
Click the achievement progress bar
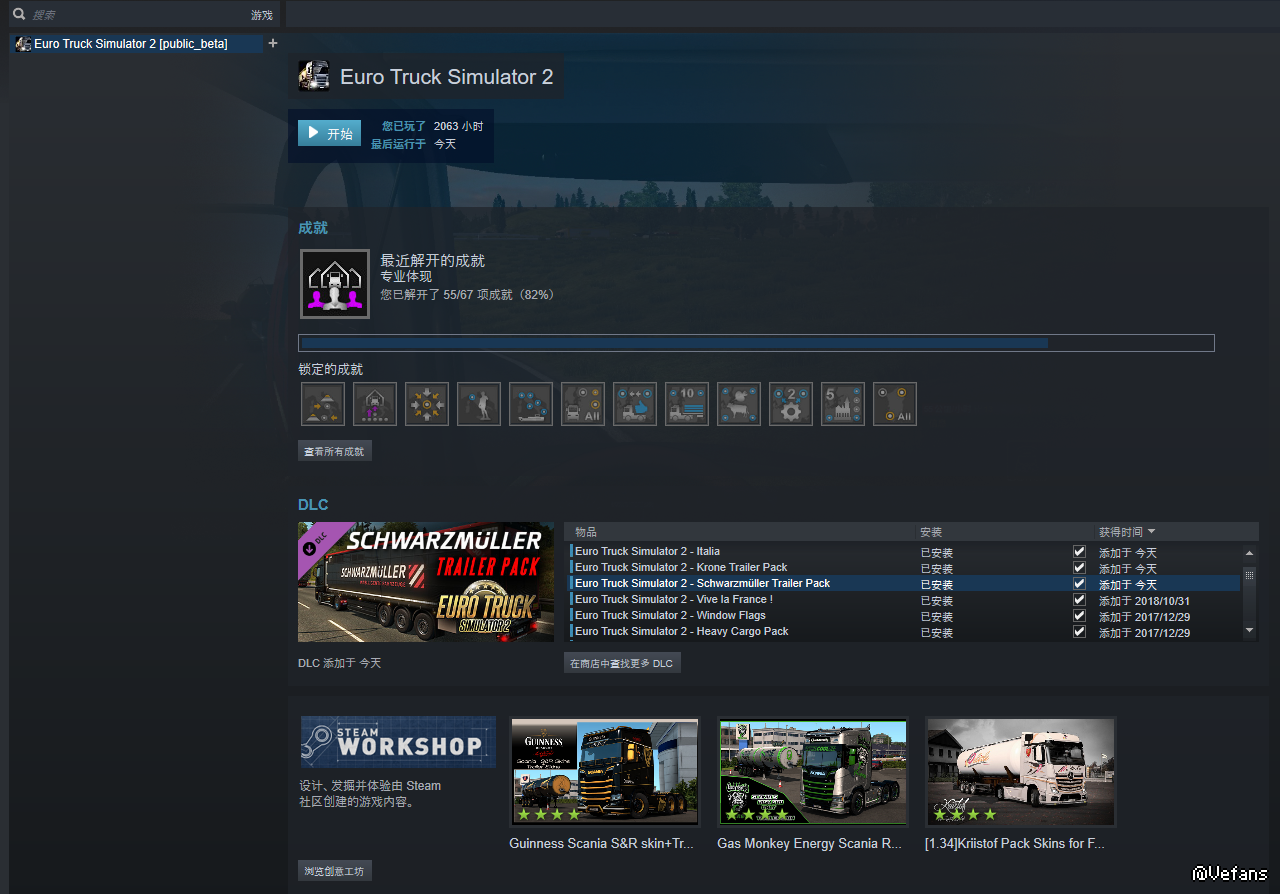coord(756,343)
